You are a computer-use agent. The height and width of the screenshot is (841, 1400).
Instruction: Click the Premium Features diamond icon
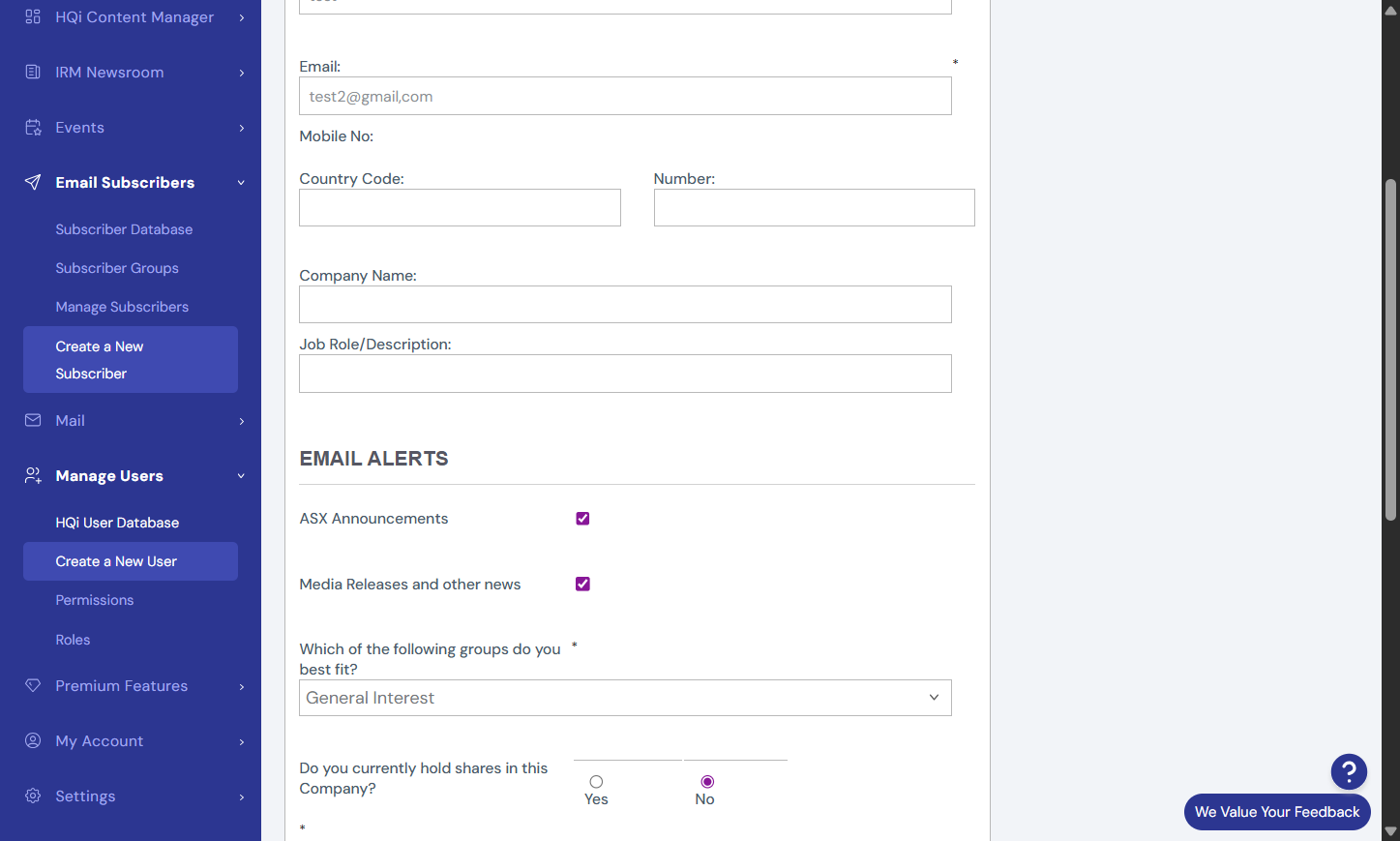click(x=33, y=685)
